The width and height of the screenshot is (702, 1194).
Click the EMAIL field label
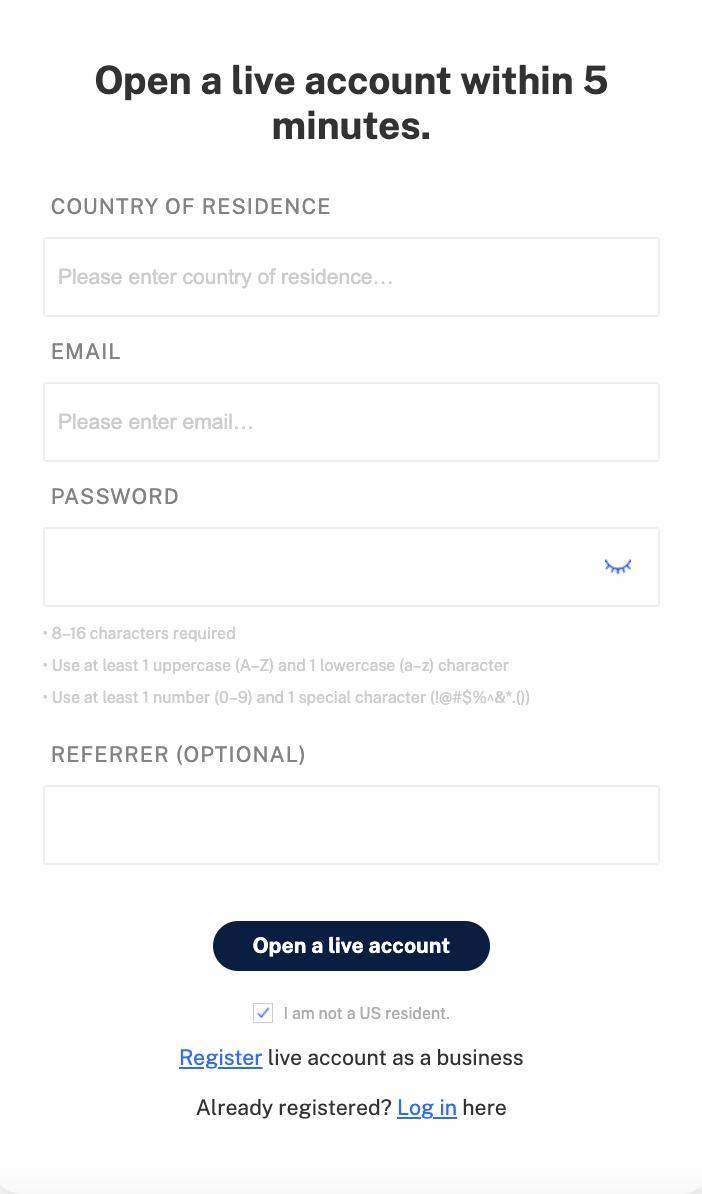(86, 352)
